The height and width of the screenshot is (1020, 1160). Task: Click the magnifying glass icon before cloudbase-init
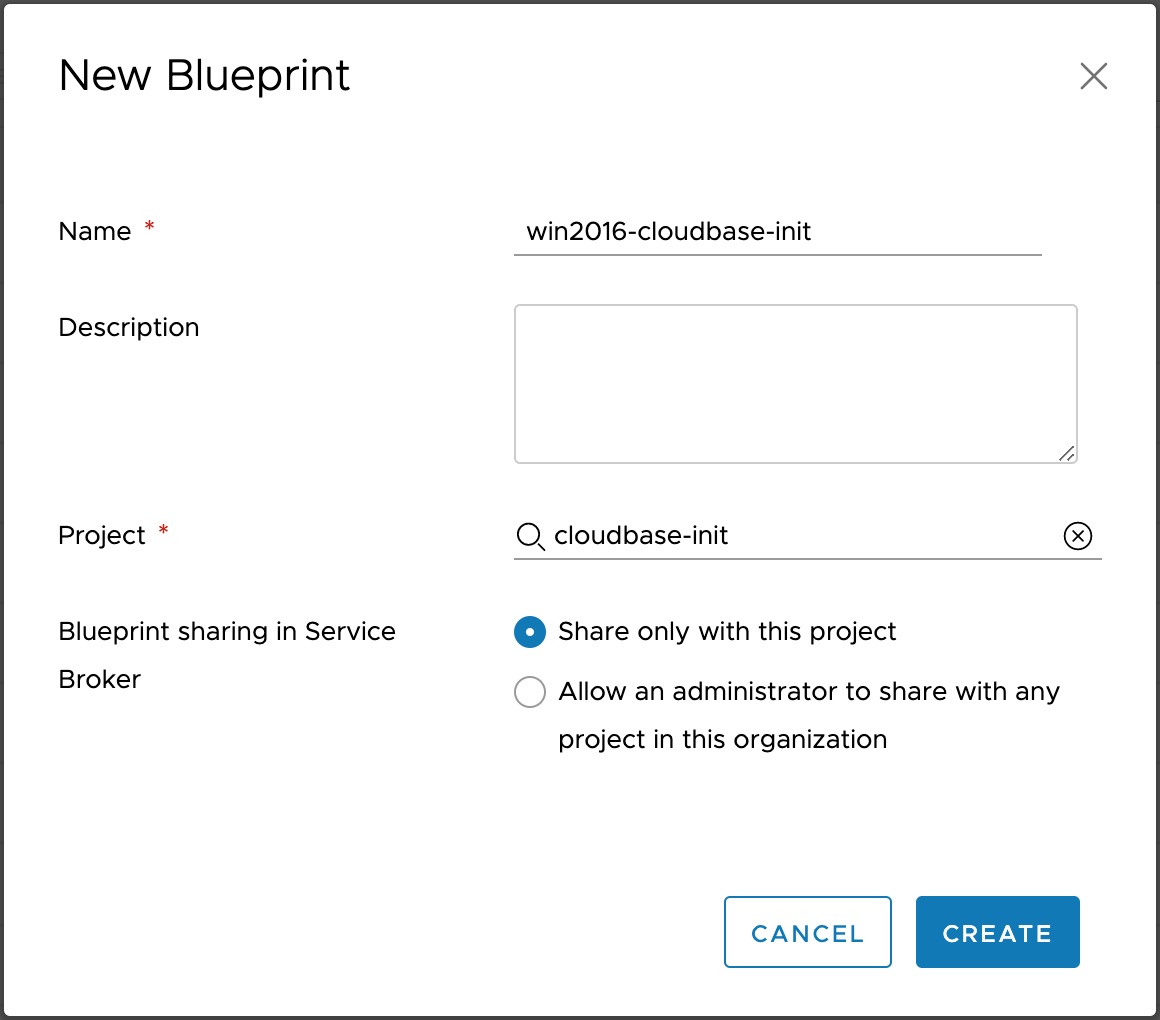[530, 536]
